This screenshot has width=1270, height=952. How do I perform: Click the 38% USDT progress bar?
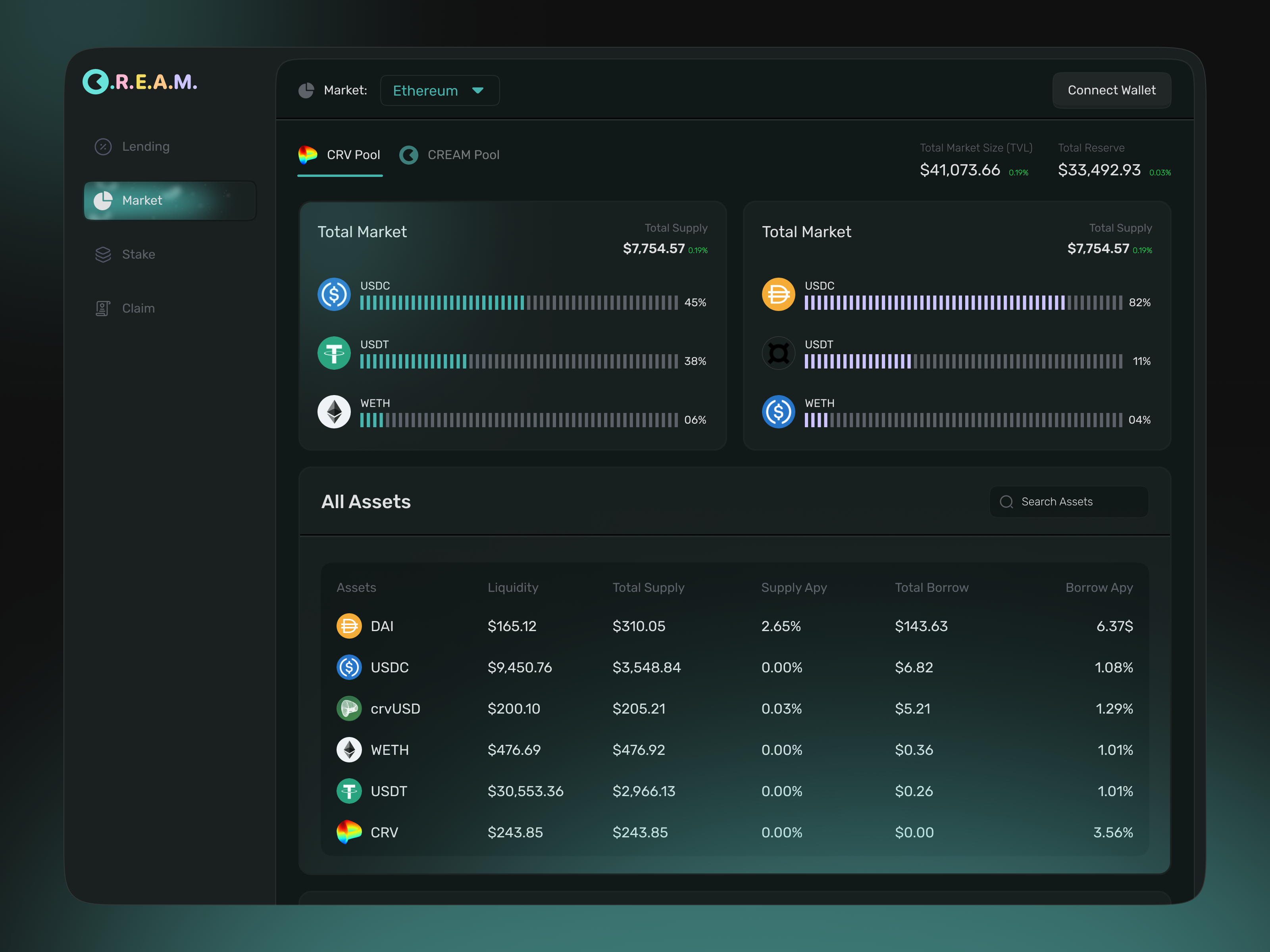(519, 361)
